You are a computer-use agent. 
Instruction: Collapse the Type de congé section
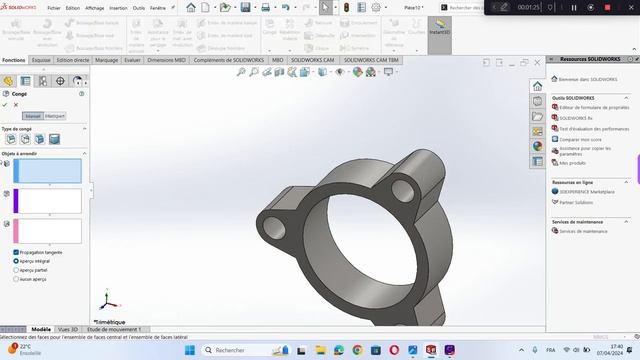click(x=84, y=129)
